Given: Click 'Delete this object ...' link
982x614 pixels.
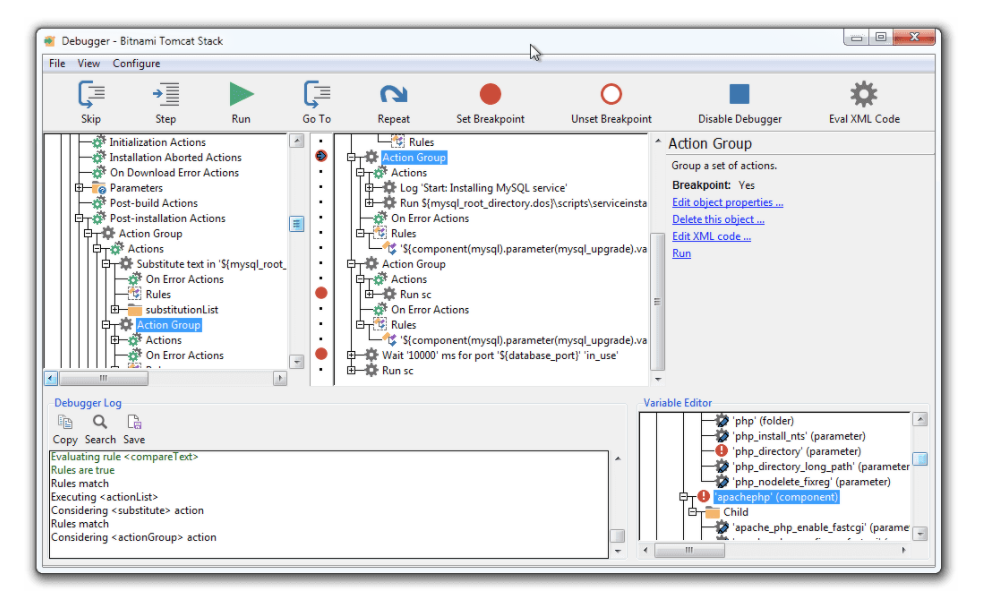Looking at the screenshot, I should (718, 219).
